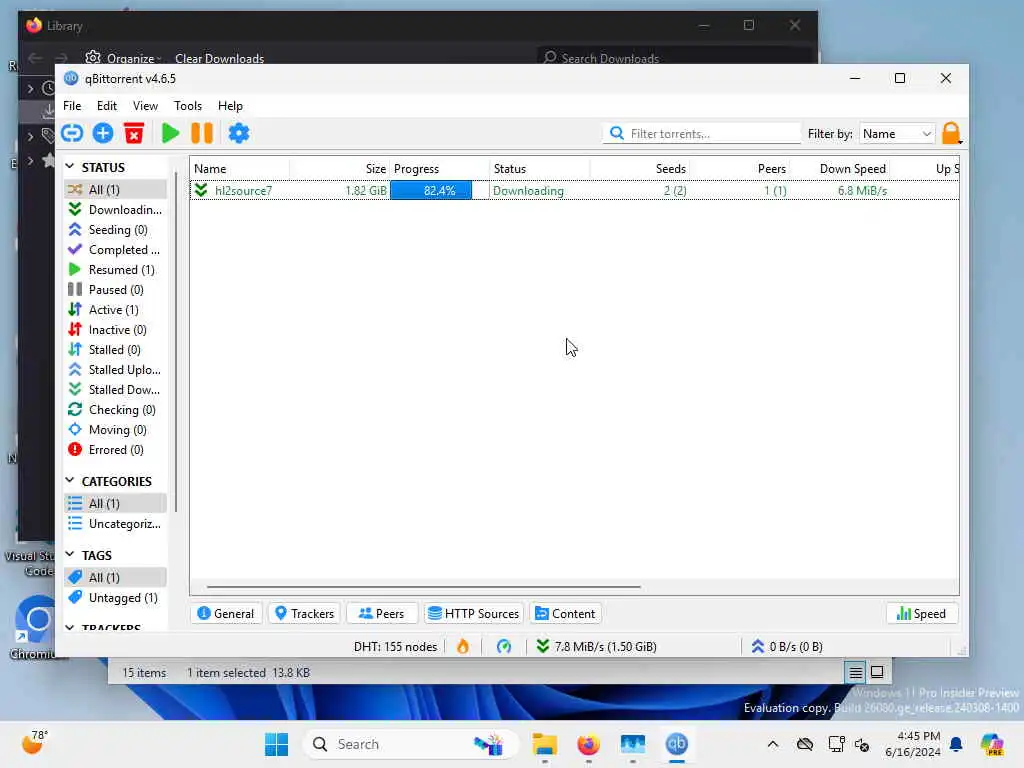
Task: Click the 82.4% progress bar
Action: tap(439, 191)
